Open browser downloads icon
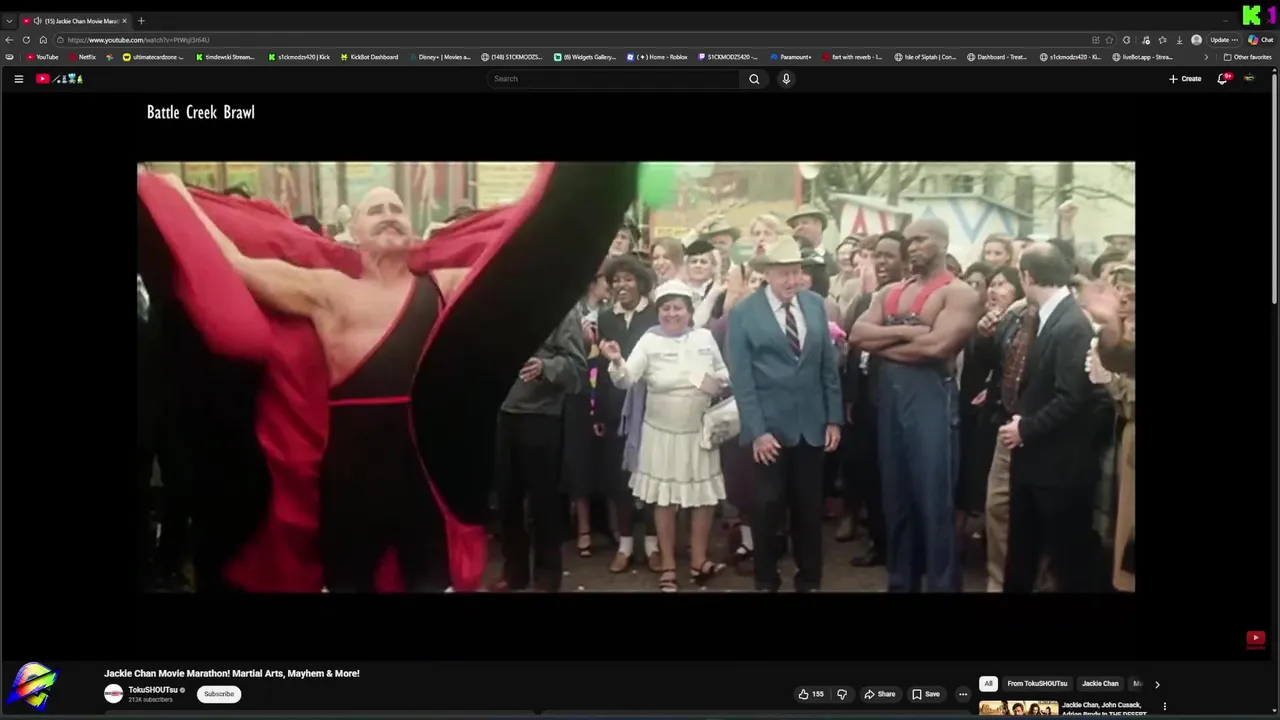The height and width of the screenshot is (720, 1280). 1180,40
